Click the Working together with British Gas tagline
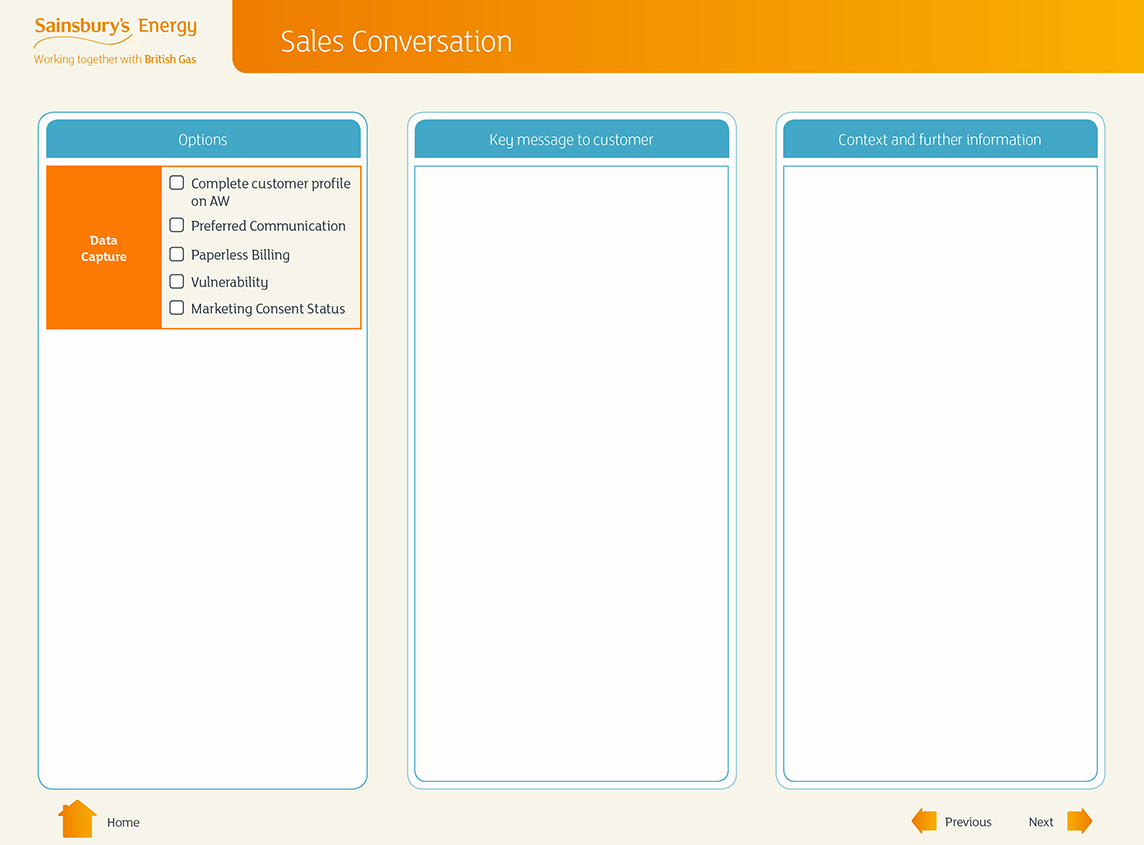1144x845 pixels. pos(115,59)
